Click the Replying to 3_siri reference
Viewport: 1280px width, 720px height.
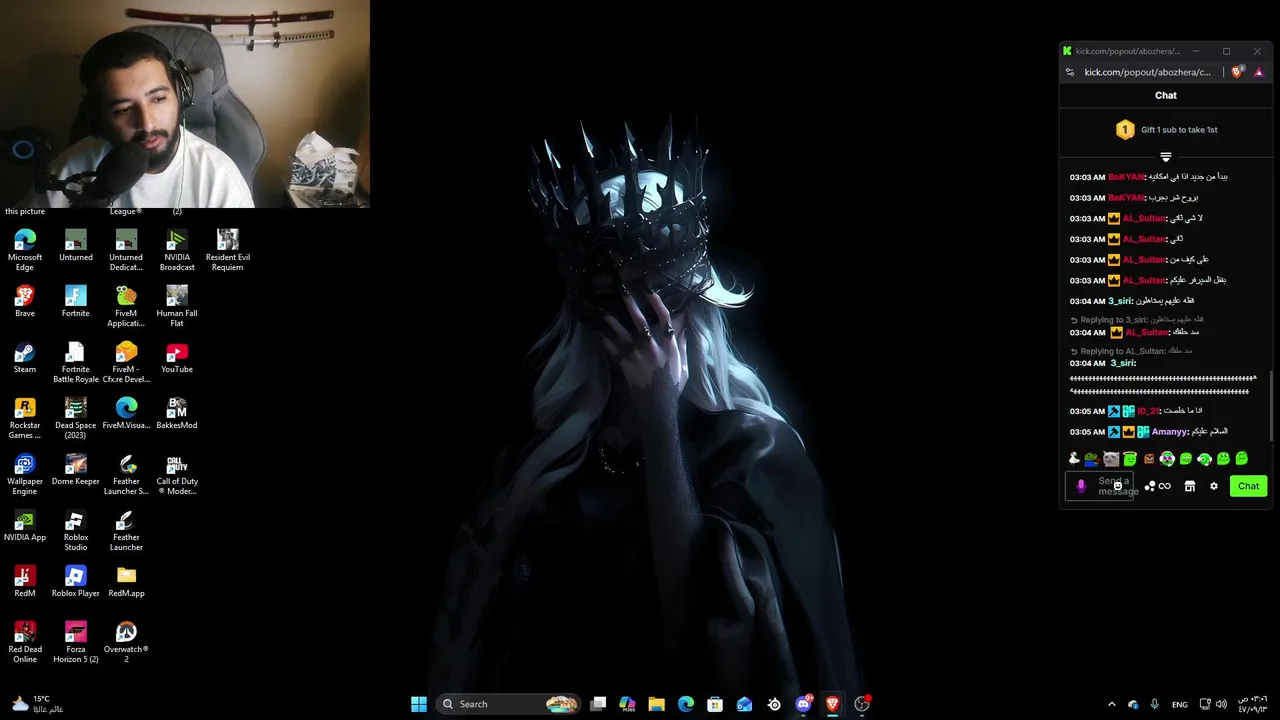1137,320
